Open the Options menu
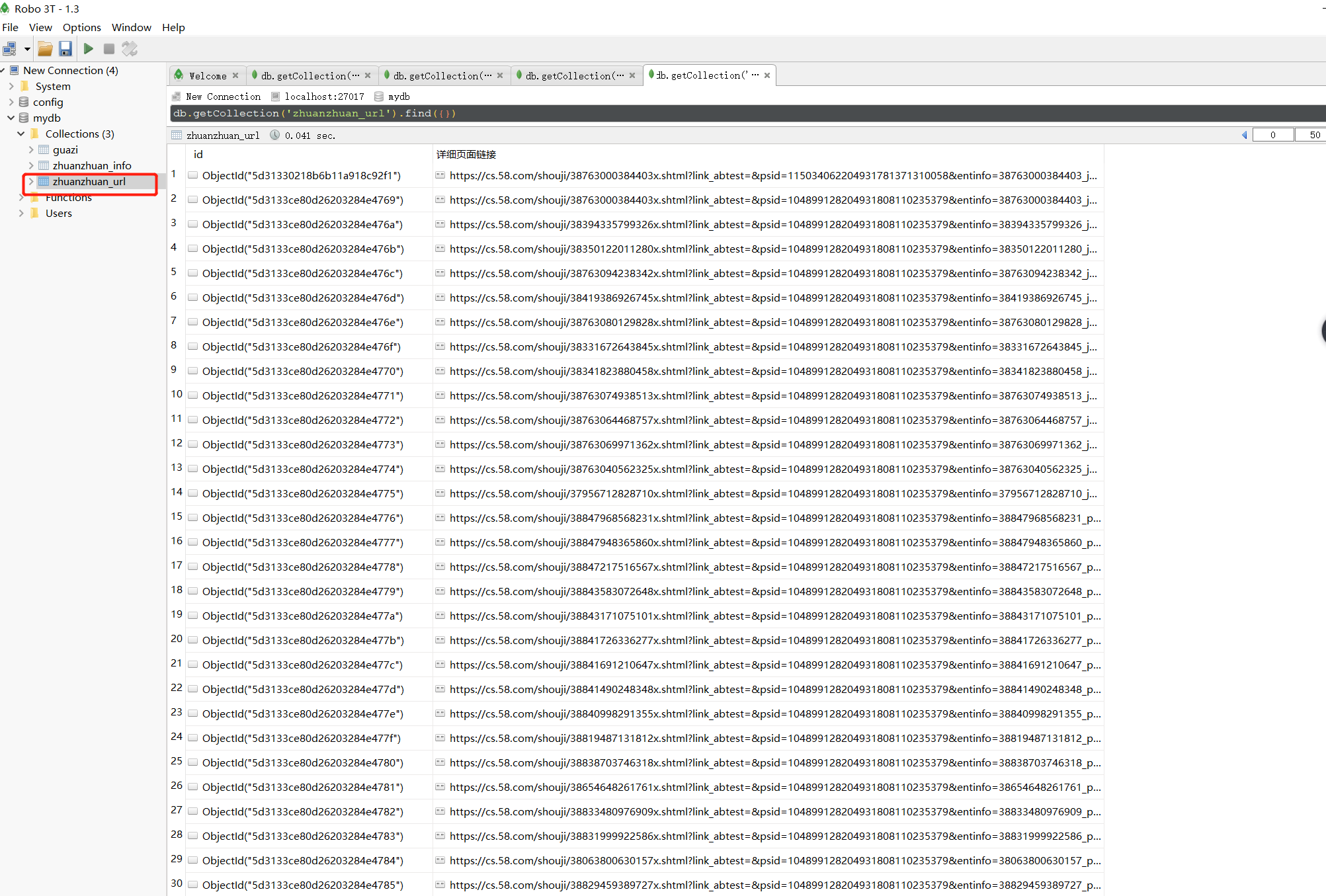The image size is (1326, 896). 82,27
